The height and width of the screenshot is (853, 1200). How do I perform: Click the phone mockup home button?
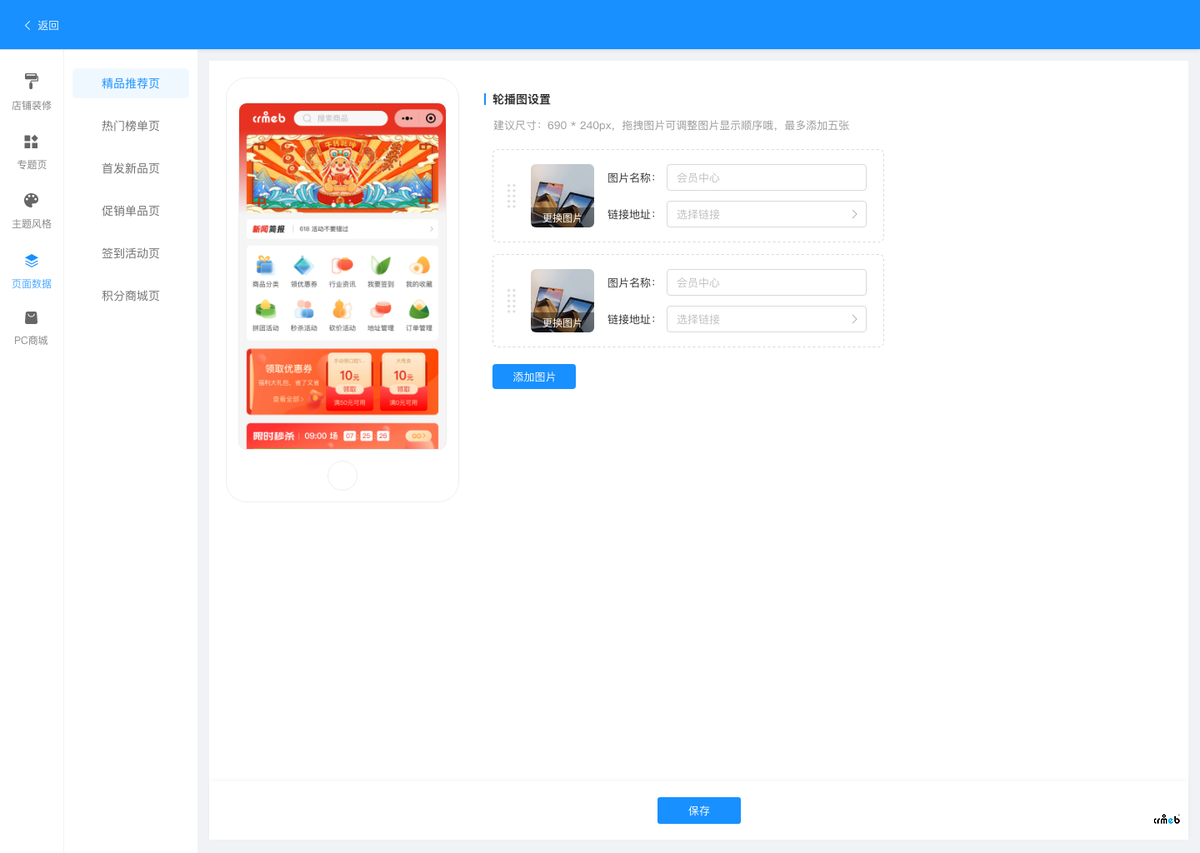tap(342, 476)
